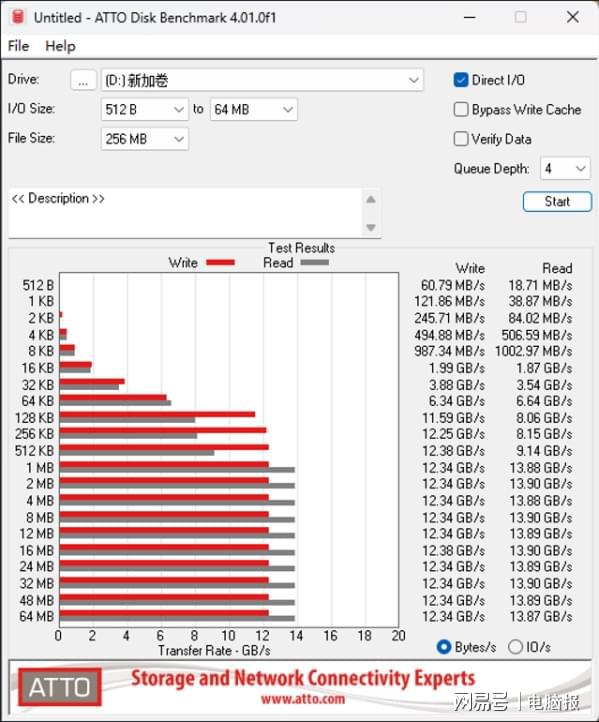
Task: Click the description scroll up arrow
Action: [371, 200]
